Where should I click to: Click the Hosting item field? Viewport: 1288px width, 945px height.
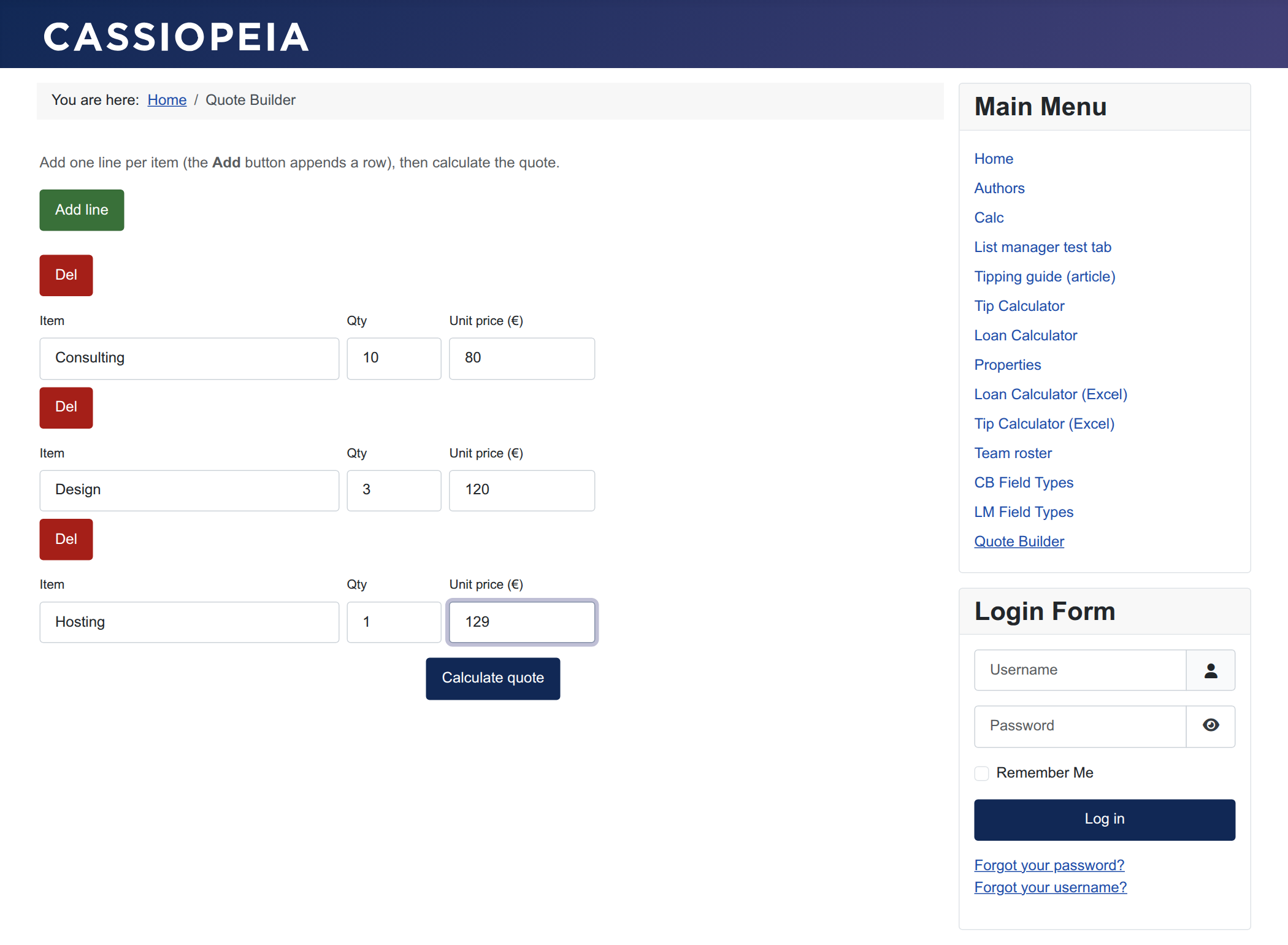[190, 622]
